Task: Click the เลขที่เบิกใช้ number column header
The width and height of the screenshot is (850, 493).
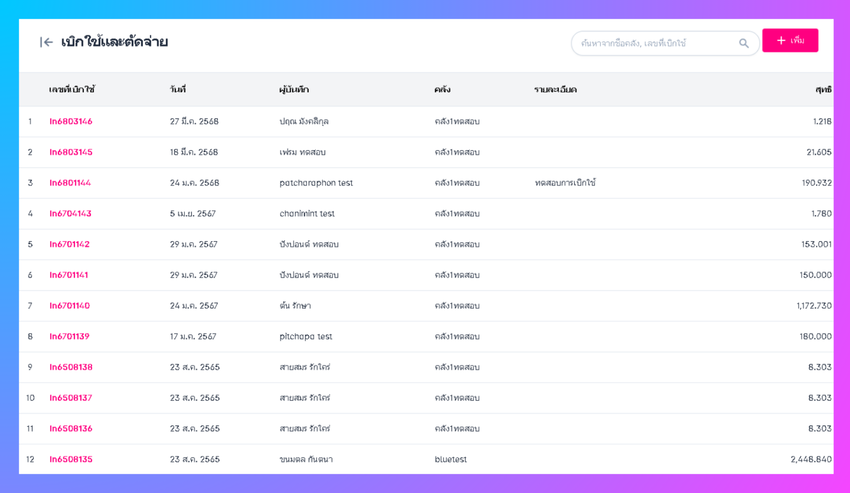Action: pos(72,89)
